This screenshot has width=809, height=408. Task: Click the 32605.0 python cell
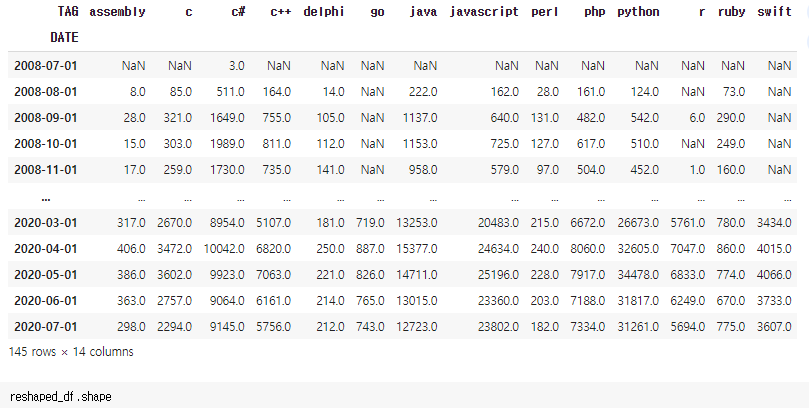tap(638, 249)
